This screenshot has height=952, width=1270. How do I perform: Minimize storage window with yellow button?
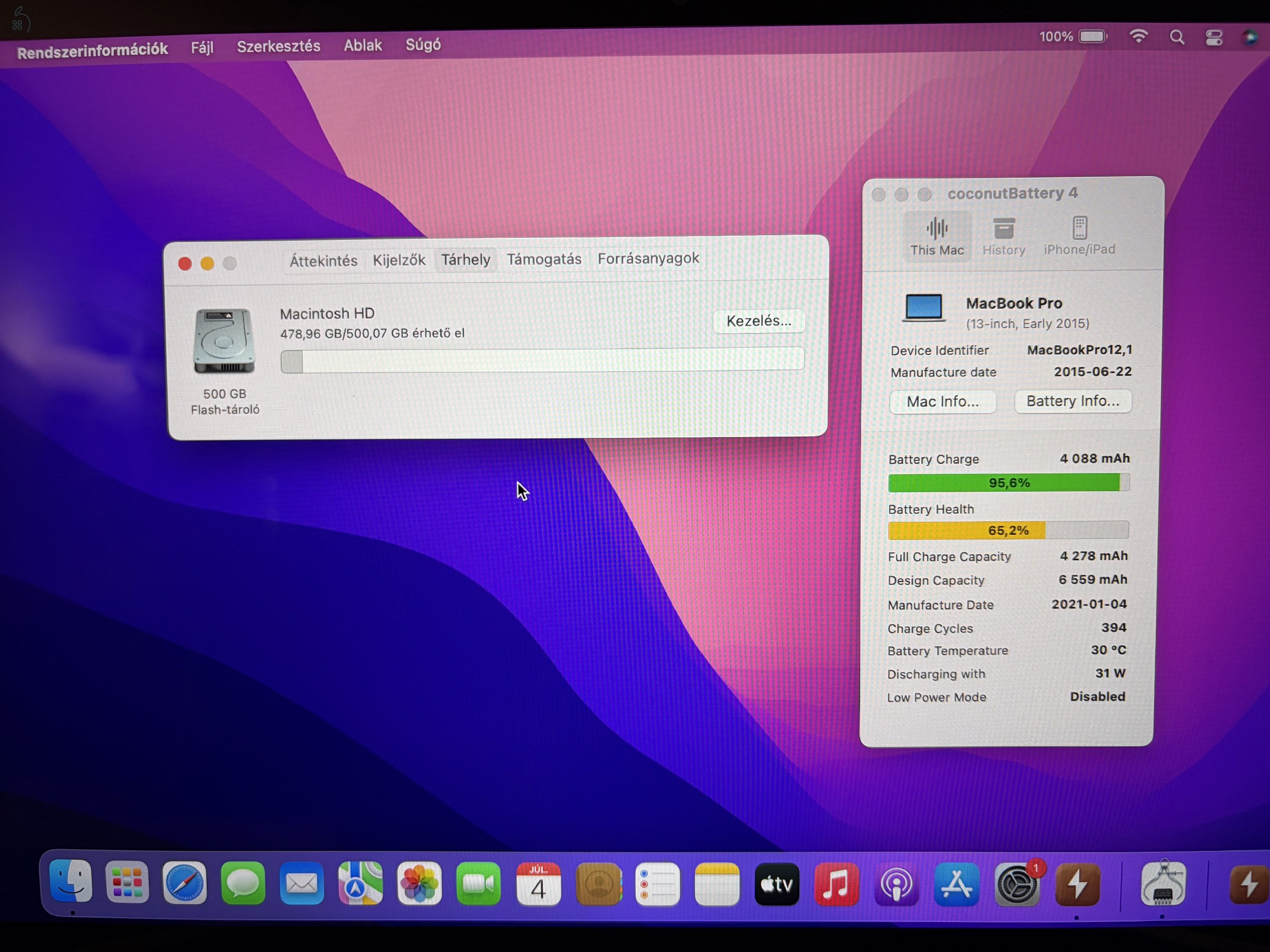pyautogui.click(x=207, y=263)
